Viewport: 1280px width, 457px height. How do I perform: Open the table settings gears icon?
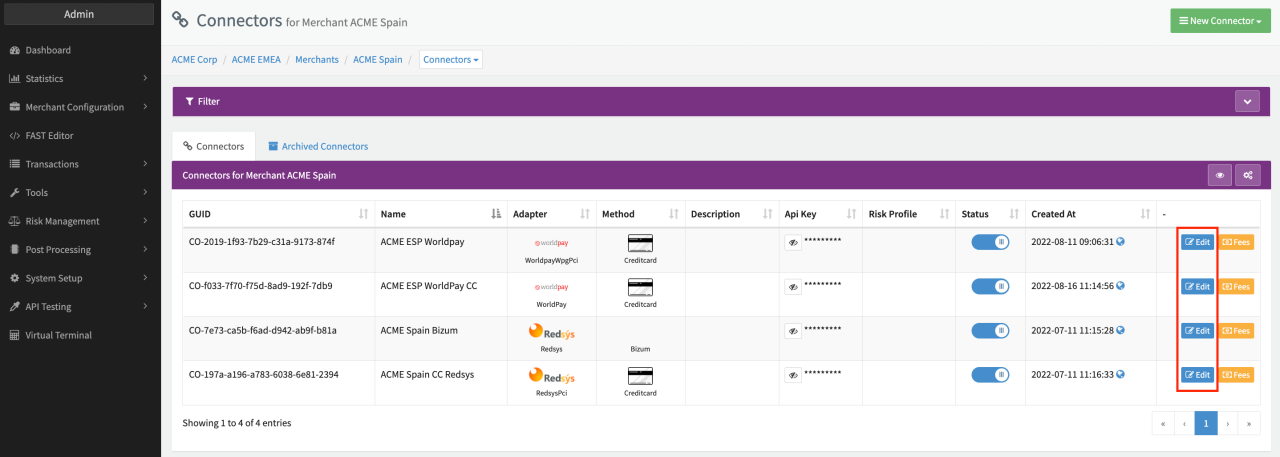pos(1247,175)
